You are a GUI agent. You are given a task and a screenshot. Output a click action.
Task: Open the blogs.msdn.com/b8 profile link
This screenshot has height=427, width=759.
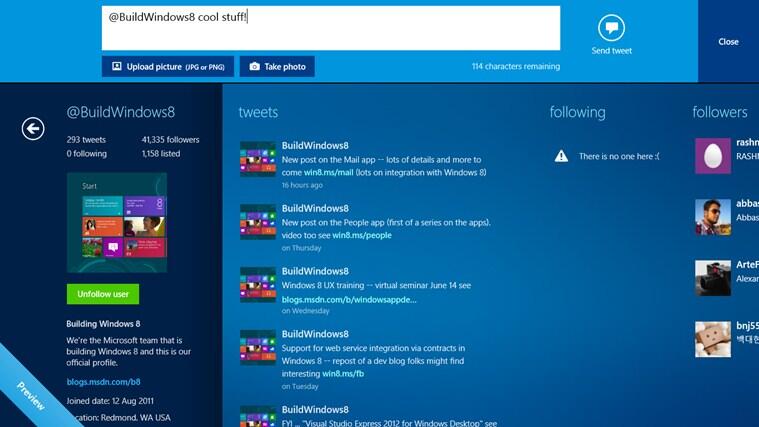pos(103,382)
